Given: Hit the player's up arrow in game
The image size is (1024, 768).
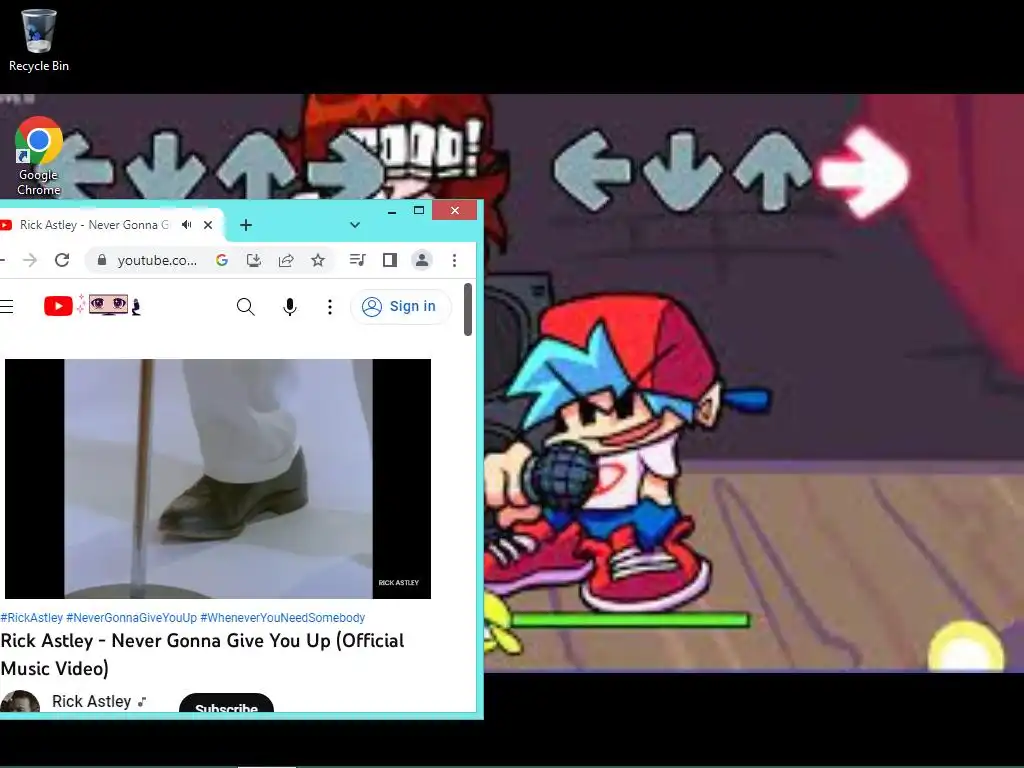Looking at the screenshot, I should pyautogui.click(x=772, y=171).
